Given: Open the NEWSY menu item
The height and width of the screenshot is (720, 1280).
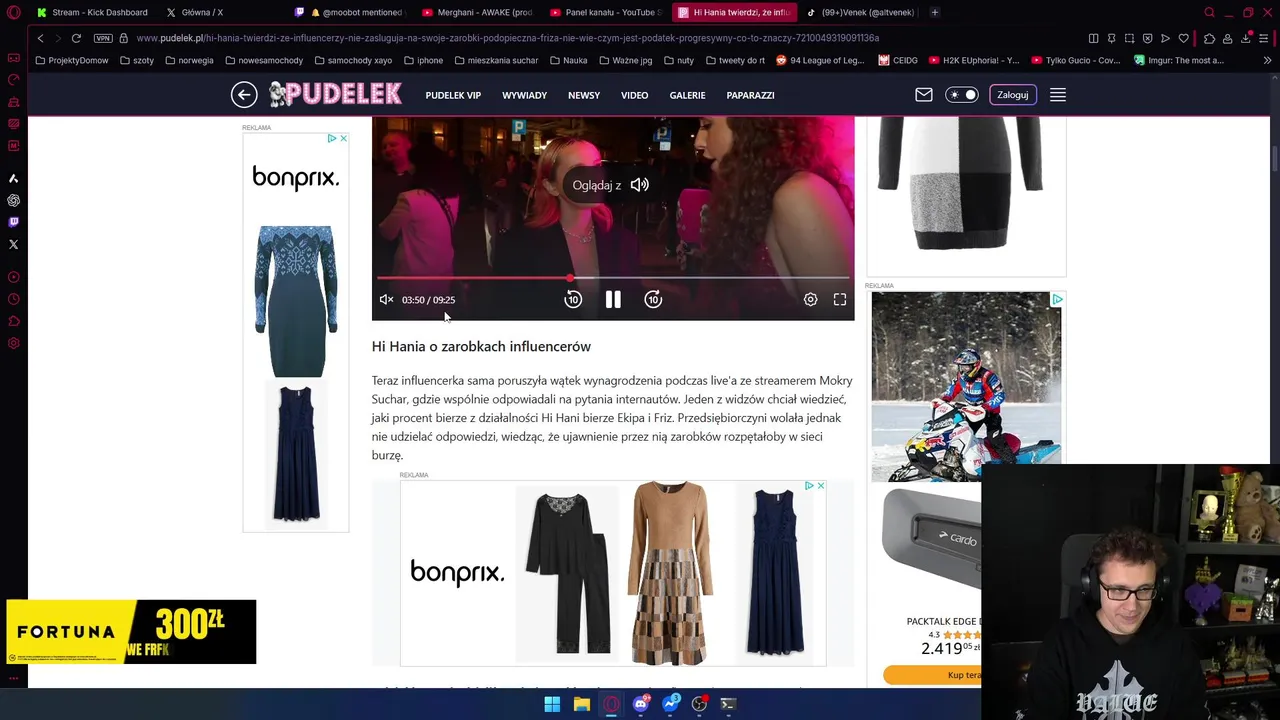Looking at the screenshot, I should click(584, 95).
